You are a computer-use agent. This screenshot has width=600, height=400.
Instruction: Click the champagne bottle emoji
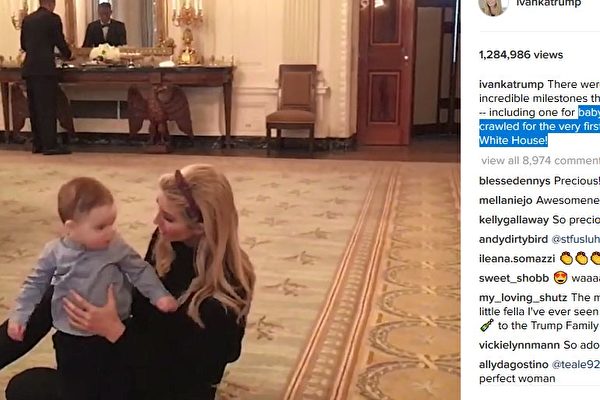click(x=487, y=325)
